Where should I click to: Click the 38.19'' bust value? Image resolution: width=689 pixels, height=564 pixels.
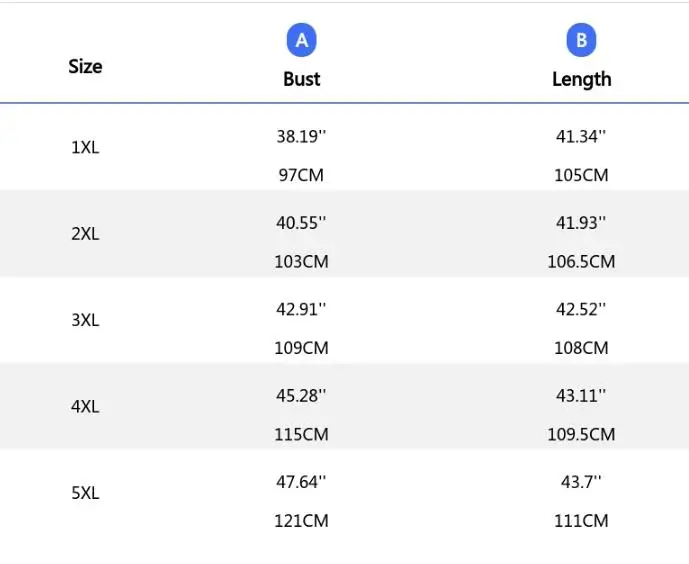coord(301,137)
